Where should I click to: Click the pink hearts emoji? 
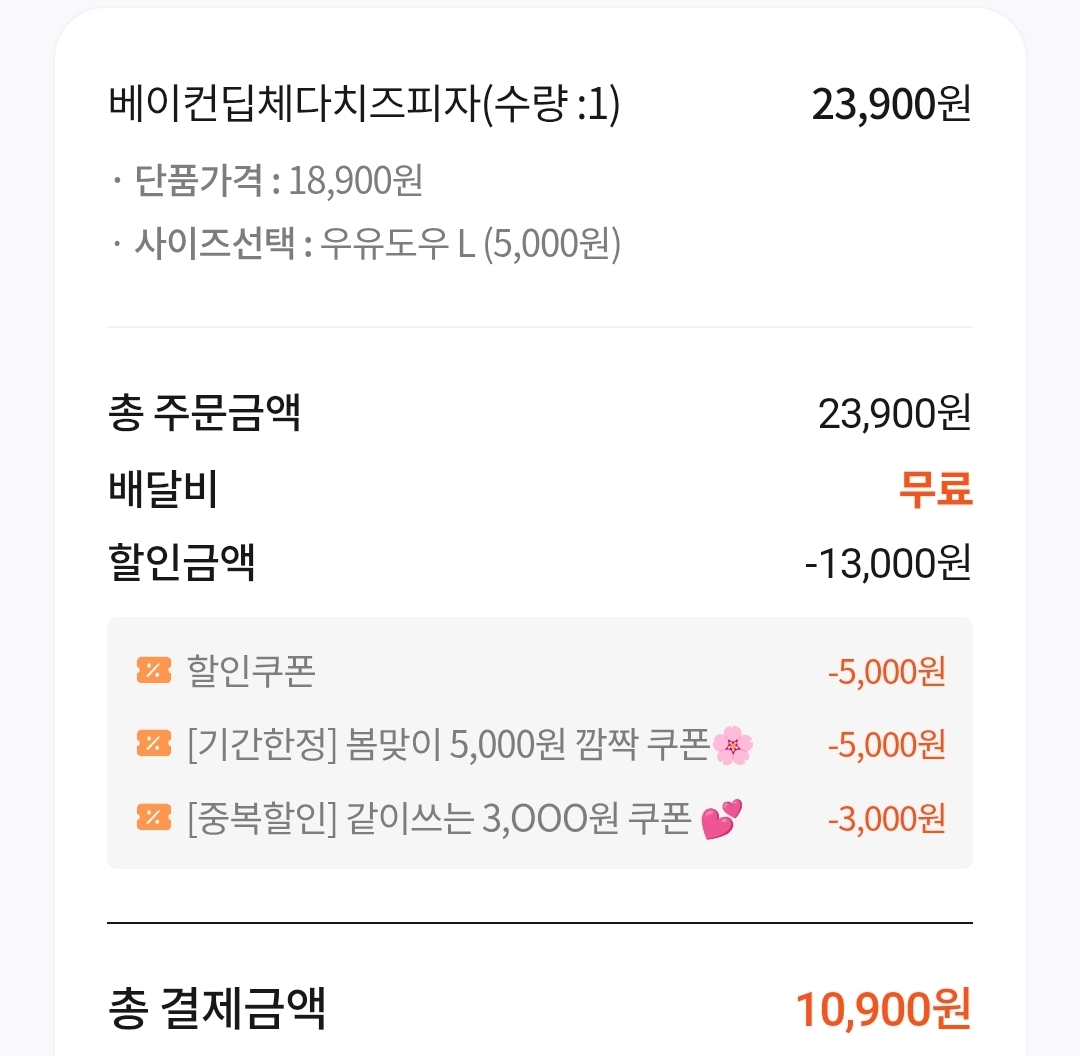[x=721, y=819]
